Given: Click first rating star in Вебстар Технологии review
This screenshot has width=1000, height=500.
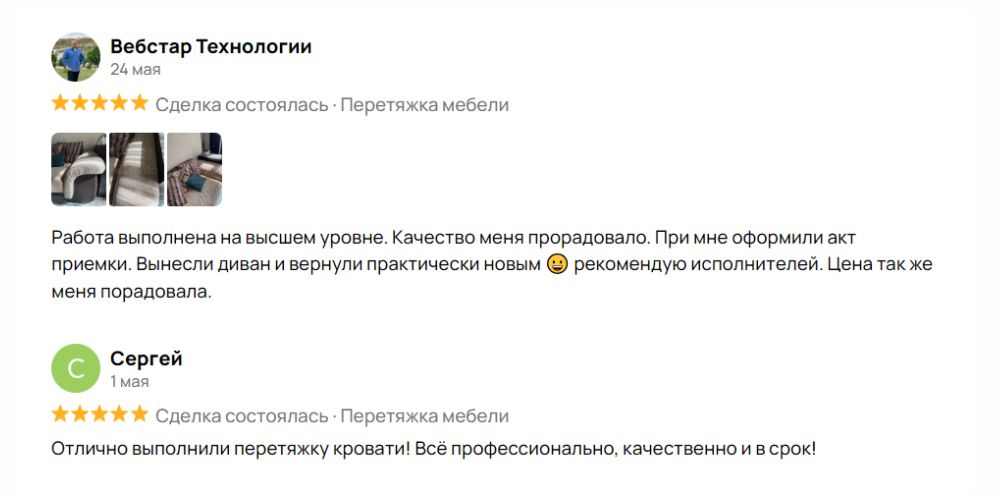Looking at the screenshot, I should point(60,103).
